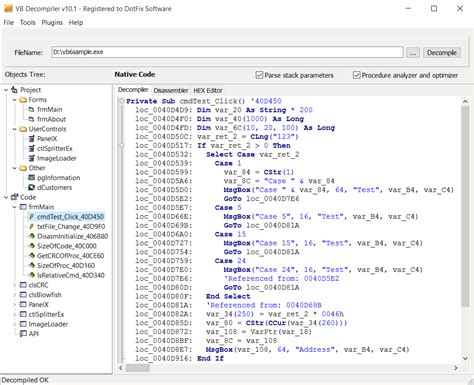
Task: Click horizontal scrollbar left arrow in code view
Action: click(121, 368)
